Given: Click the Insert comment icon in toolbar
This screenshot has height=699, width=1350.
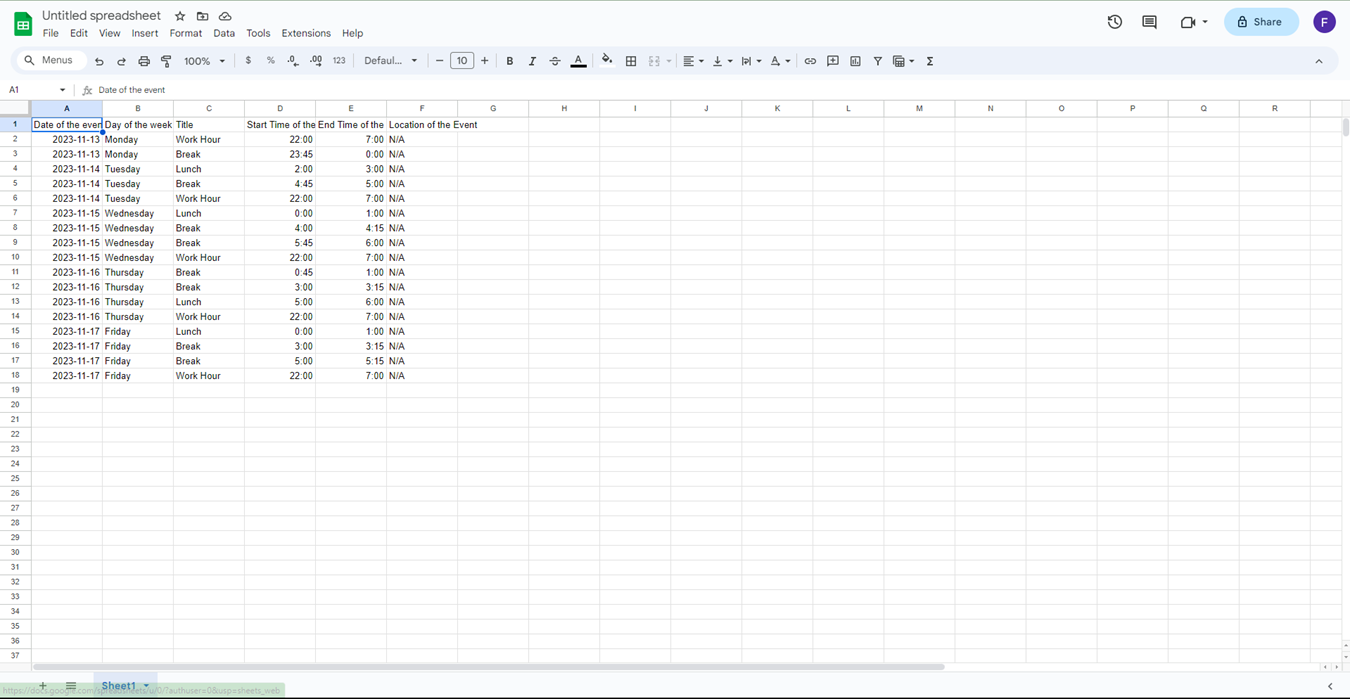Looking at the screenshot, I should click(833, 61).
